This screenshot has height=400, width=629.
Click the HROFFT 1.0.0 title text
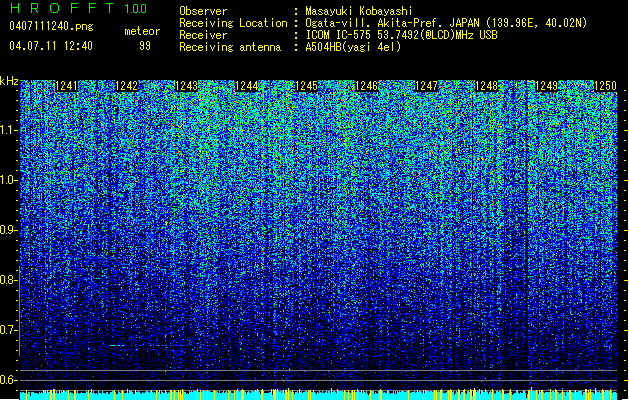point(79,8)
